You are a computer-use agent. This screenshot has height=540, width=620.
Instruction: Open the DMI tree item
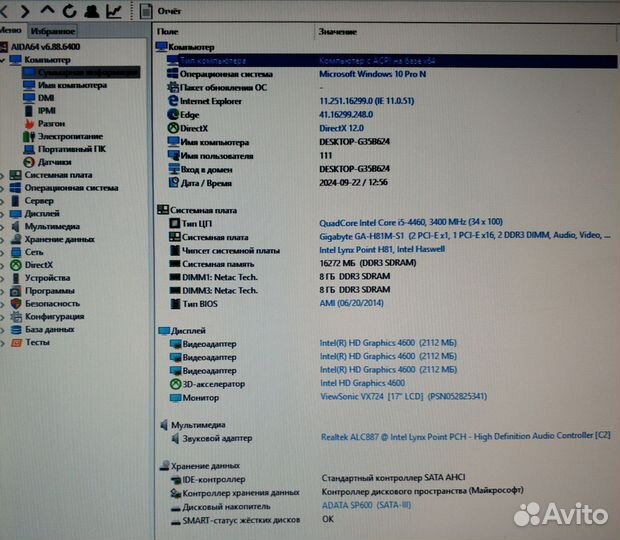click(46, 98)
